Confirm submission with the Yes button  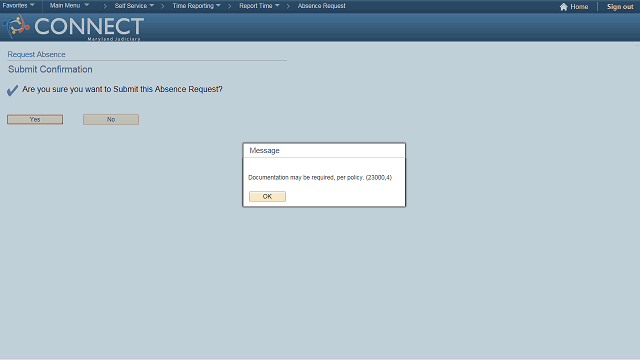35,119
